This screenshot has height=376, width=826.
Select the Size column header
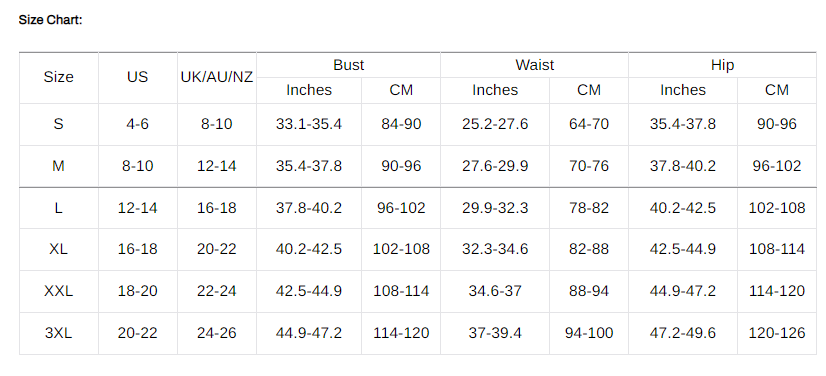tap(58, 77)
